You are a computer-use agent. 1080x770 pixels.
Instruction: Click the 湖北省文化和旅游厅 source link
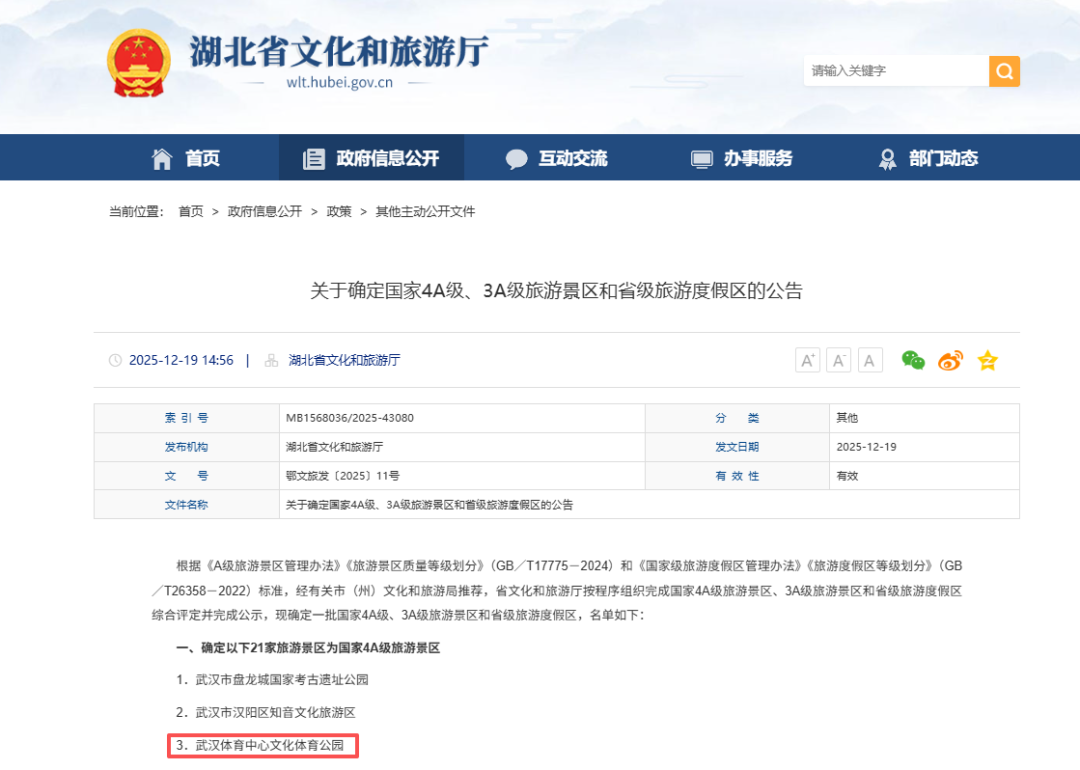click(345, 361)
